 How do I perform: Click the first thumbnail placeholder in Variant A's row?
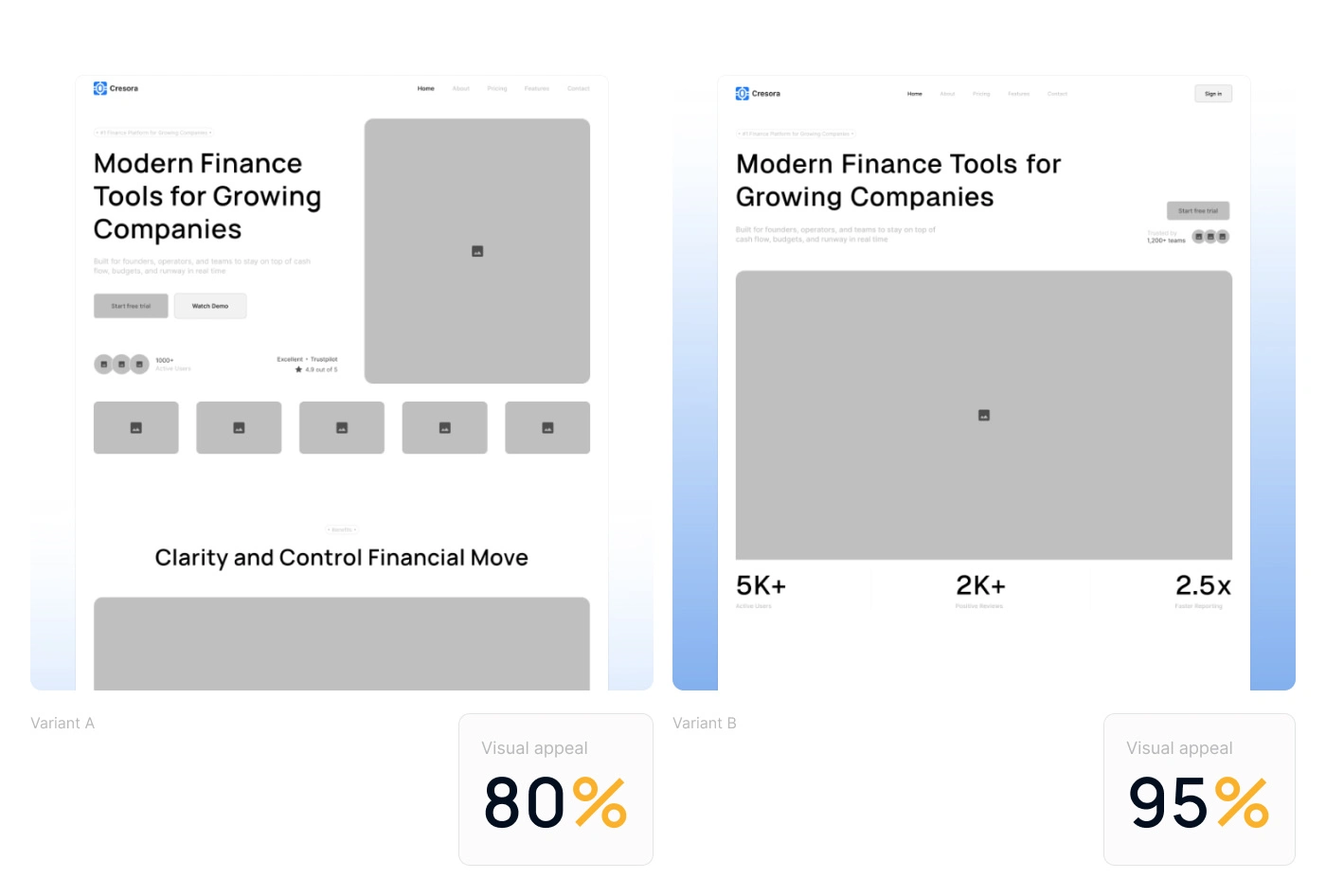tap(136, 428)
